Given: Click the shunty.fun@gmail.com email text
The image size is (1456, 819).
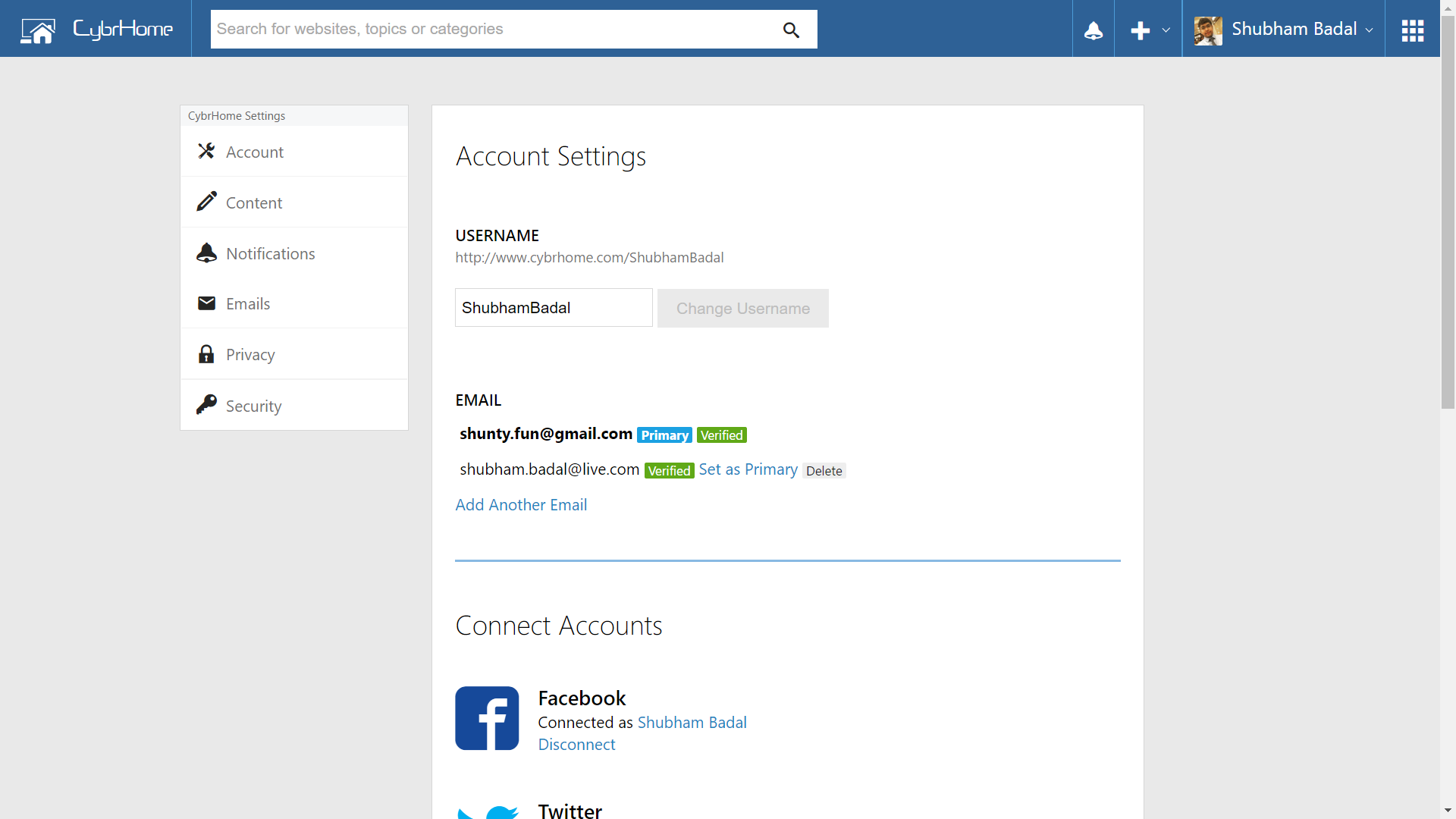Looking at the screenshot, I should 546,434.
